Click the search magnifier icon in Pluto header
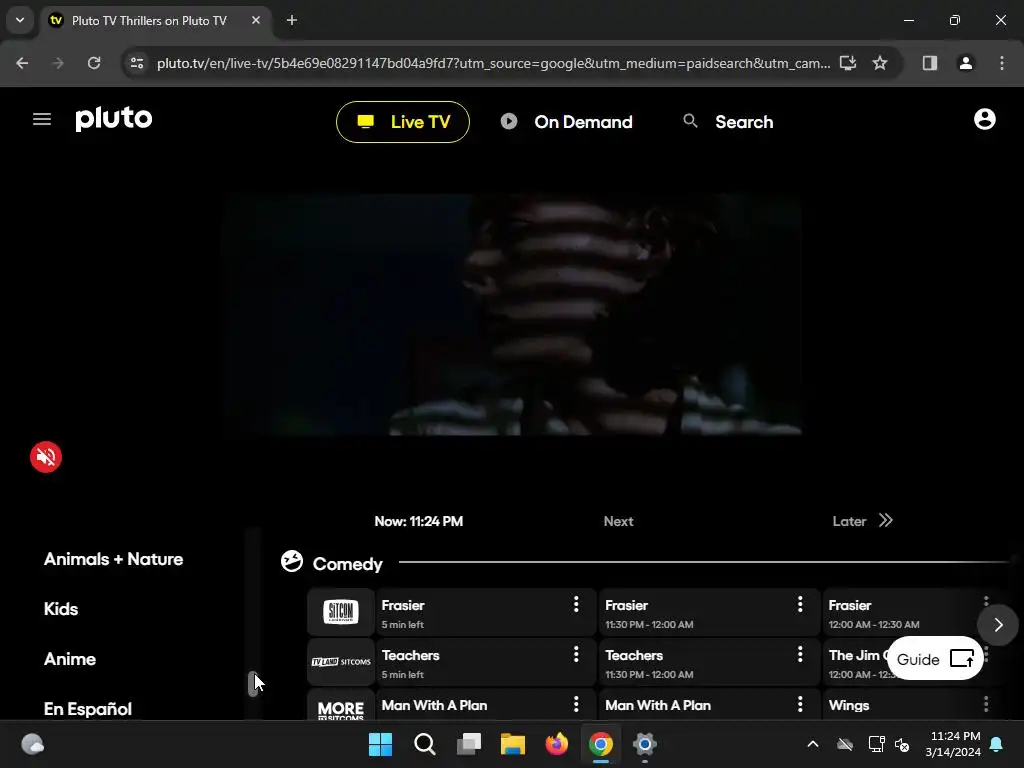 pyautogui.click(x=690, y=121)
